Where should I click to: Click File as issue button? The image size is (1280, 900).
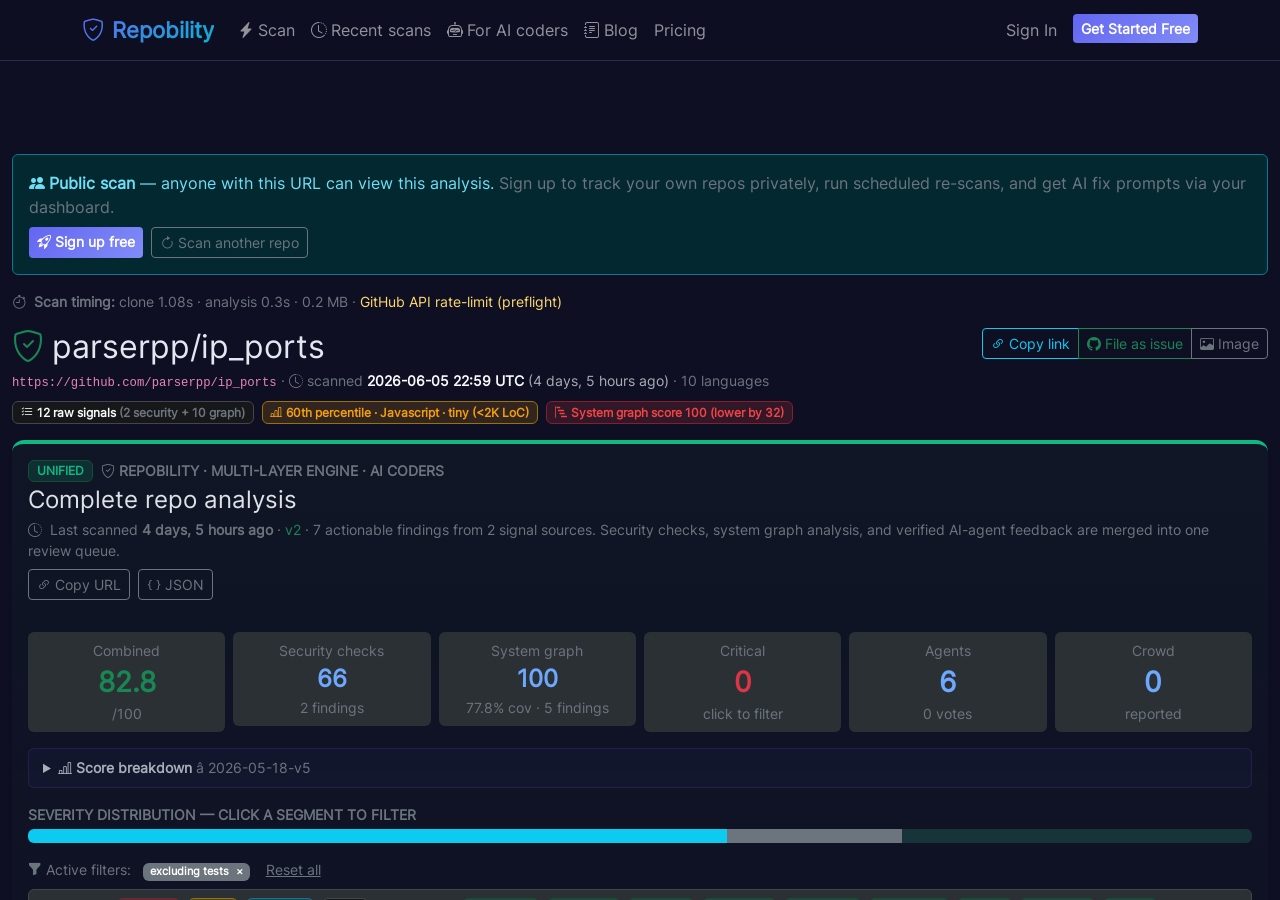(x=1135, y=343)
